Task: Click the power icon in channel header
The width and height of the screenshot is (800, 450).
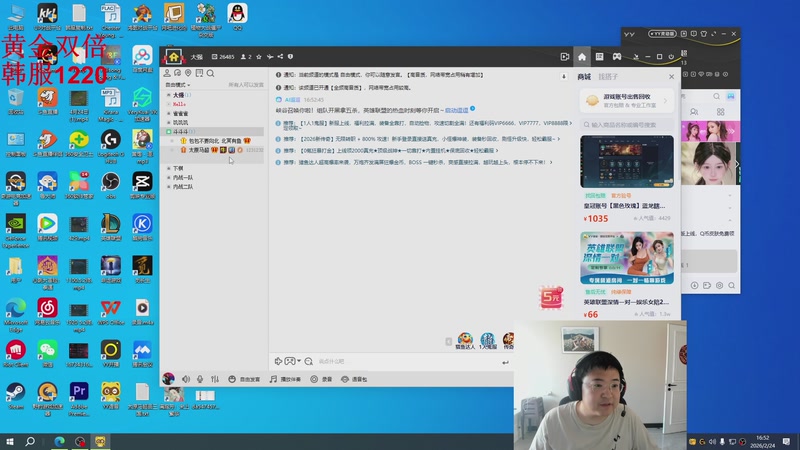Action: [x=671, y=57]
